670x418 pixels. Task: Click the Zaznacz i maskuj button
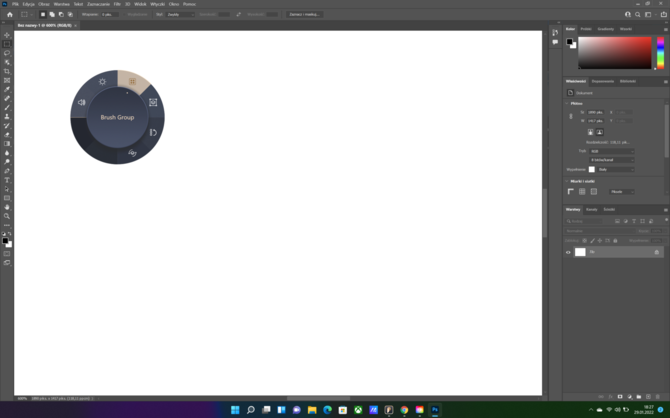point(304,15)
